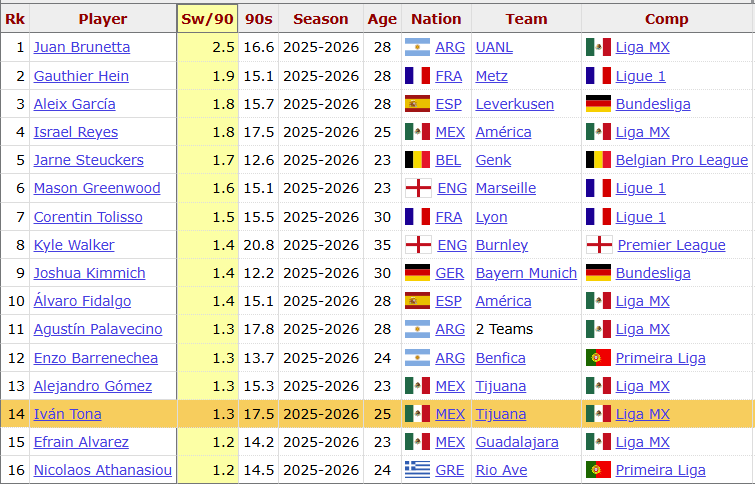Open the Belgian Pro League link
The image size is (755, 484).
681,160
